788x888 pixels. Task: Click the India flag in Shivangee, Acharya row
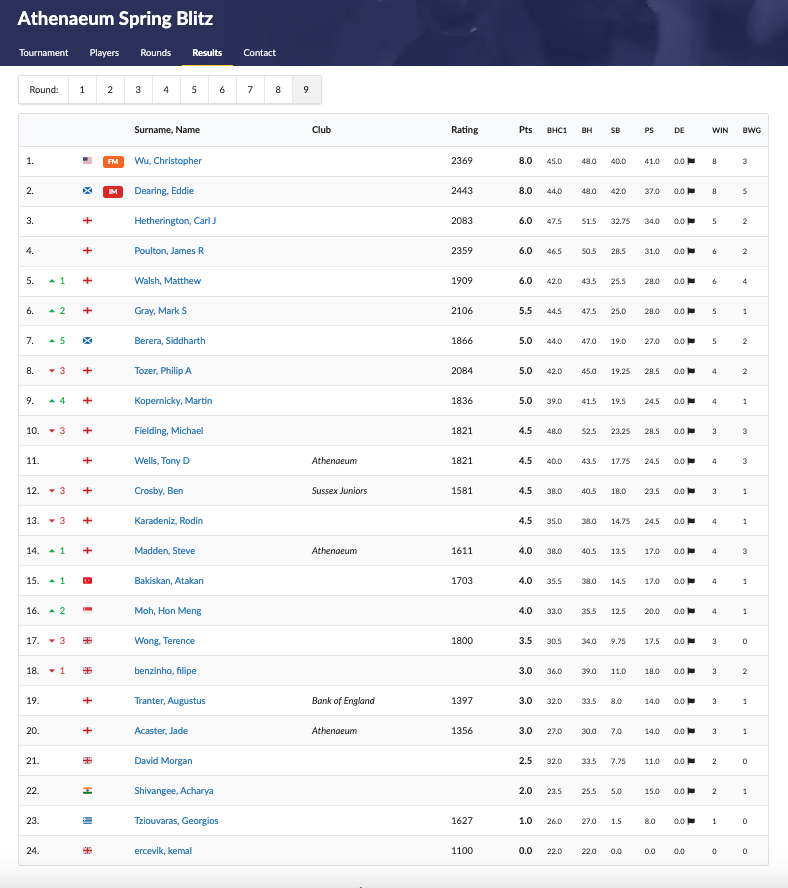pyautogui.click(x=87, y=791)
